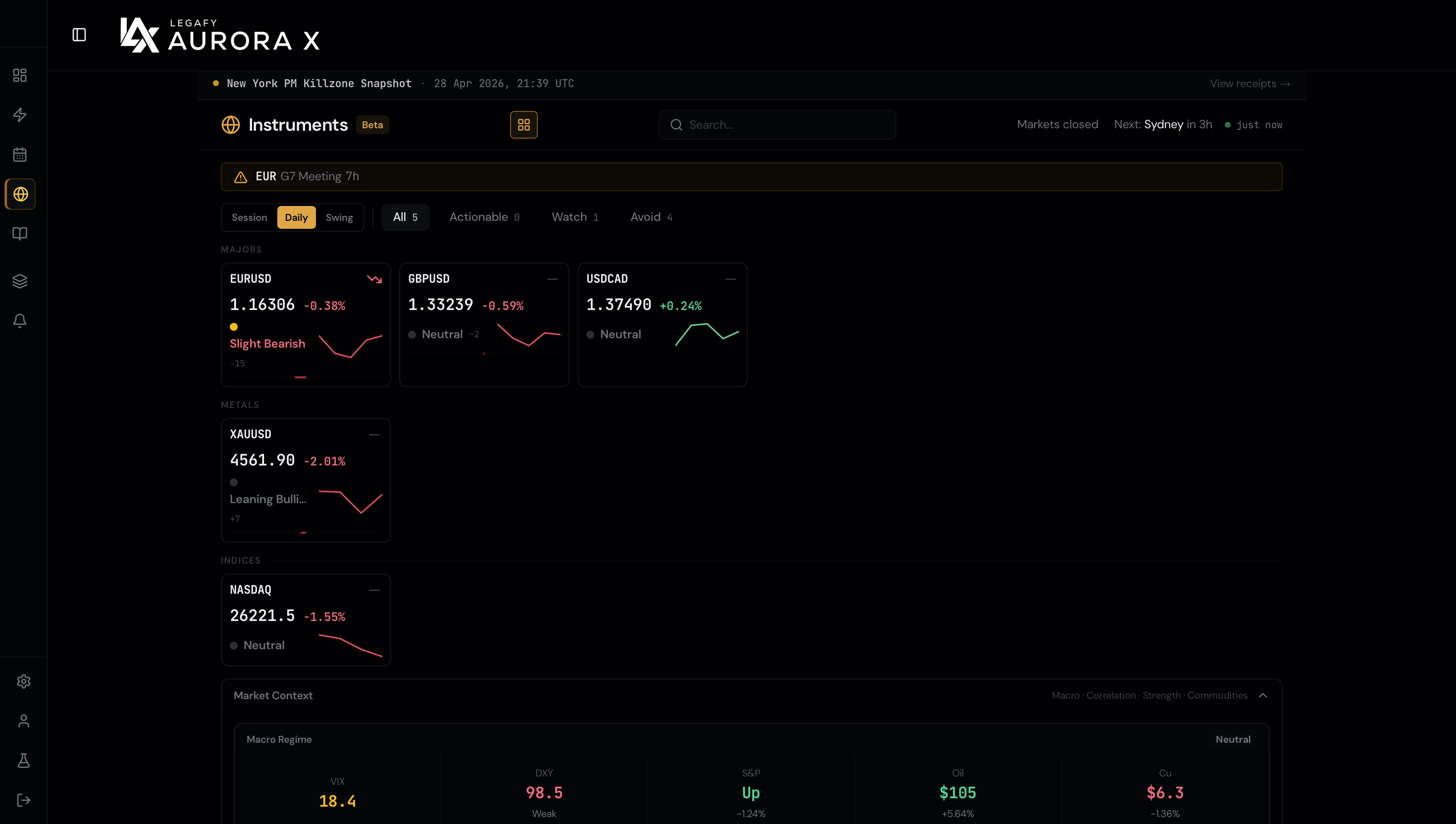Open the layers stack sidebar icon
Screen dimensions: 1456x824
[20, 281]
